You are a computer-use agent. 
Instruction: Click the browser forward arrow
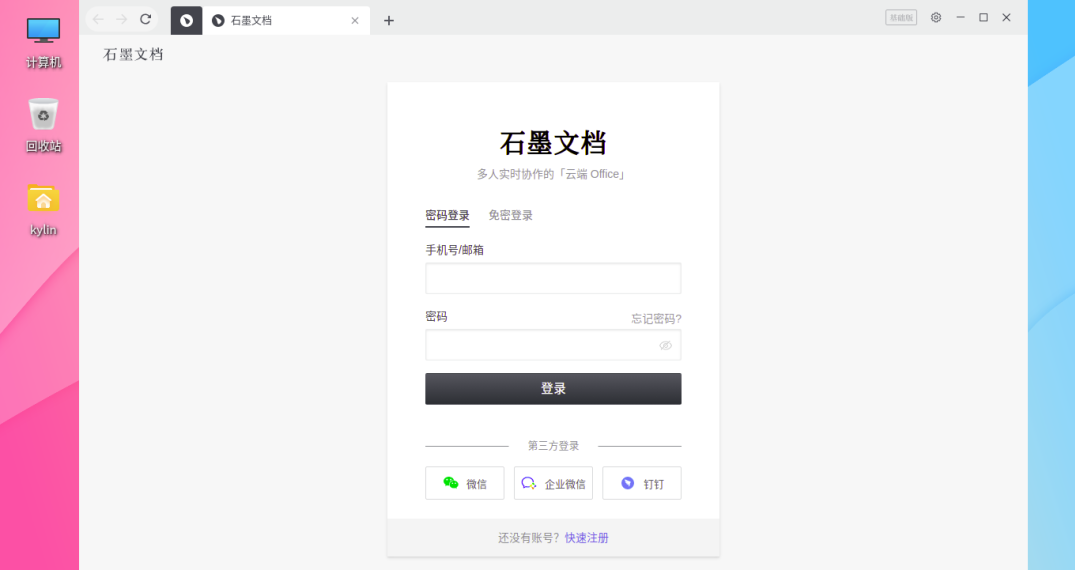pyautogui.click(x=121, y=19)
